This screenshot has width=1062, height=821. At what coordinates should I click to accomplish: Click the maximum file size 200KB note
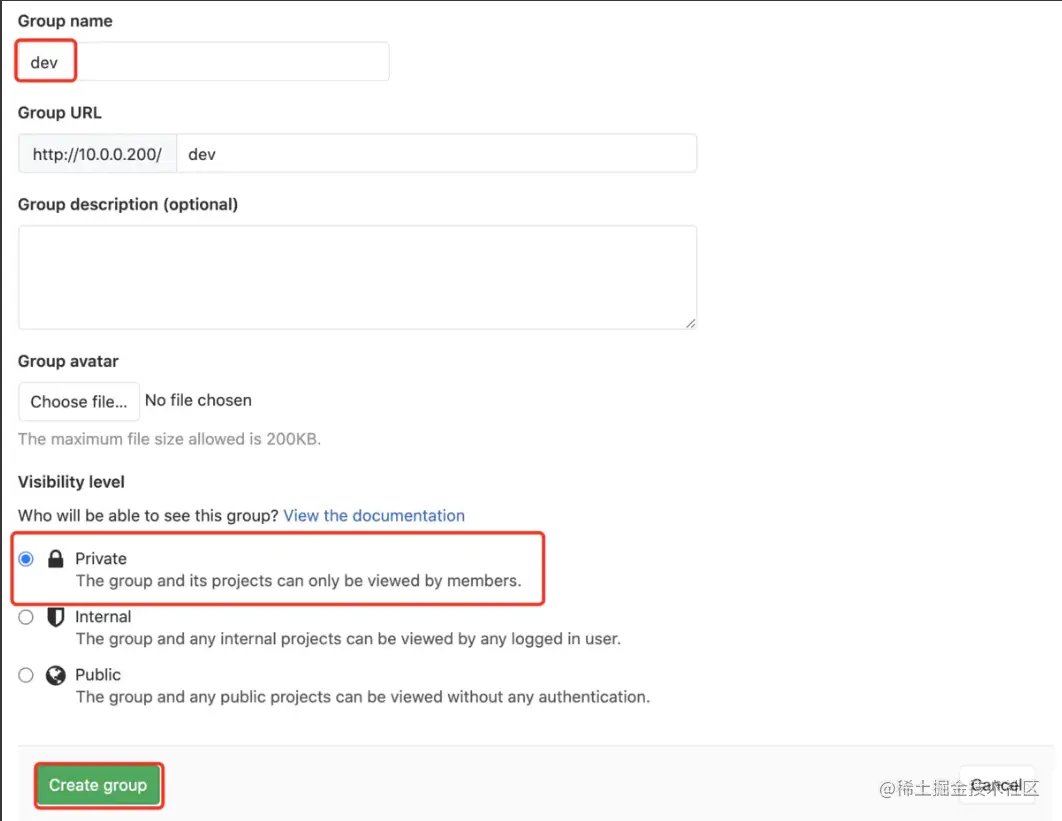coord(169,439)
